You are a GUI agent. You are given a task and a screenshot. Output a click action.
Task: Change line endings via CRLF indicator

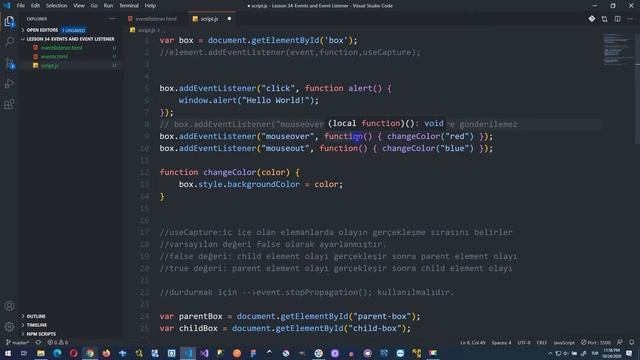tap(541, 342)
